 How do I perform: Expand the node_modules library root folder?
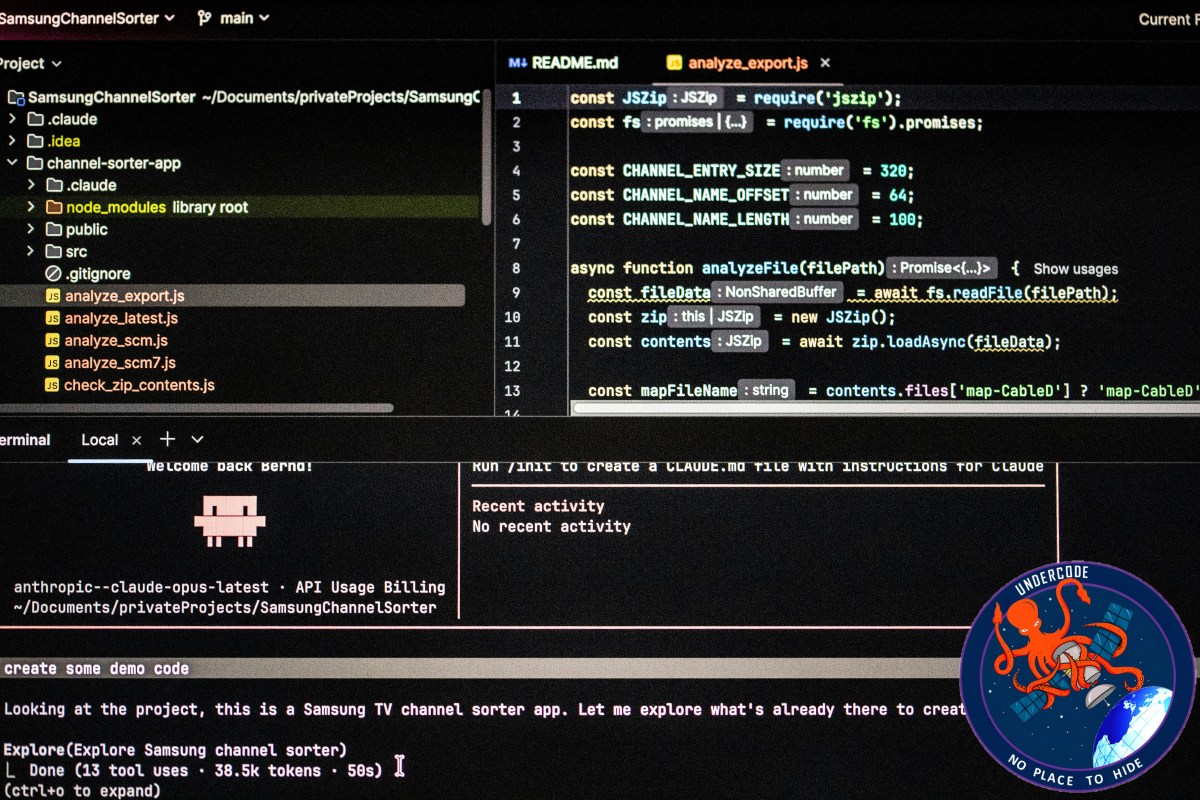tap(30, 207)
